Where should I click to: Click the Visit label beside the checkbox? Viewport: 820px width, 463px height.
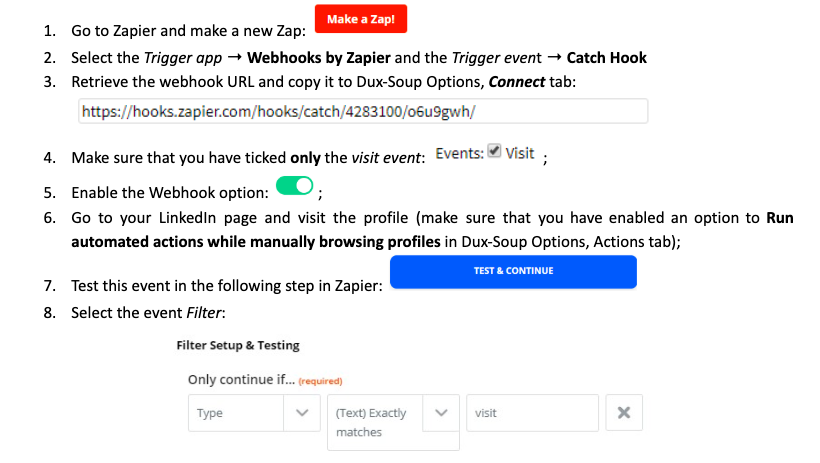coord(519,153)
